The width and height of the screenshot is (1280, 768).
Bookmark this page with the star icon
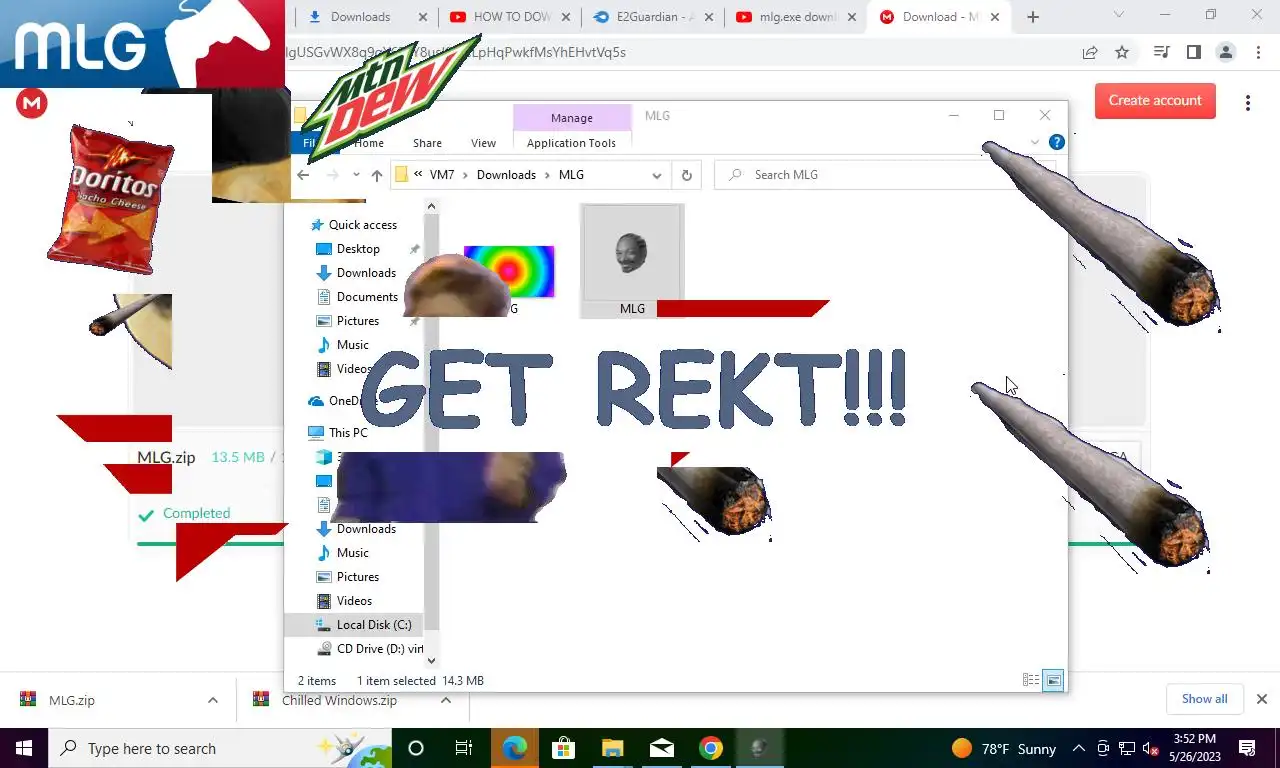coord(1122,52)
